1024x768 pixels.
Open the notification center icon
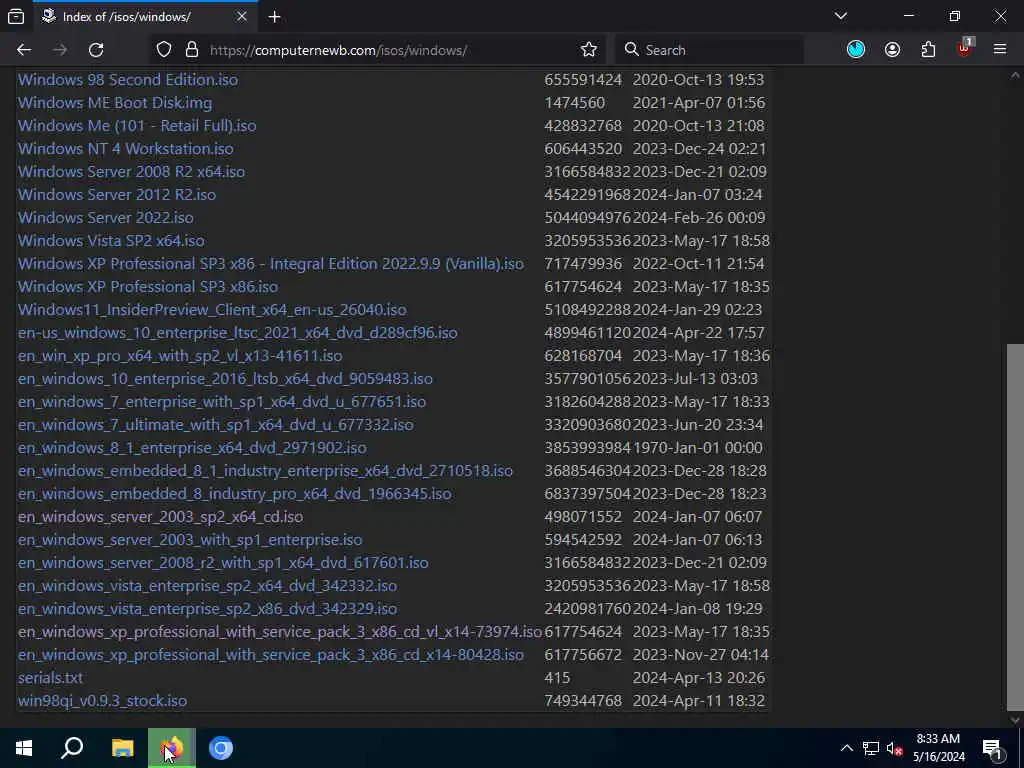(993, 748)
